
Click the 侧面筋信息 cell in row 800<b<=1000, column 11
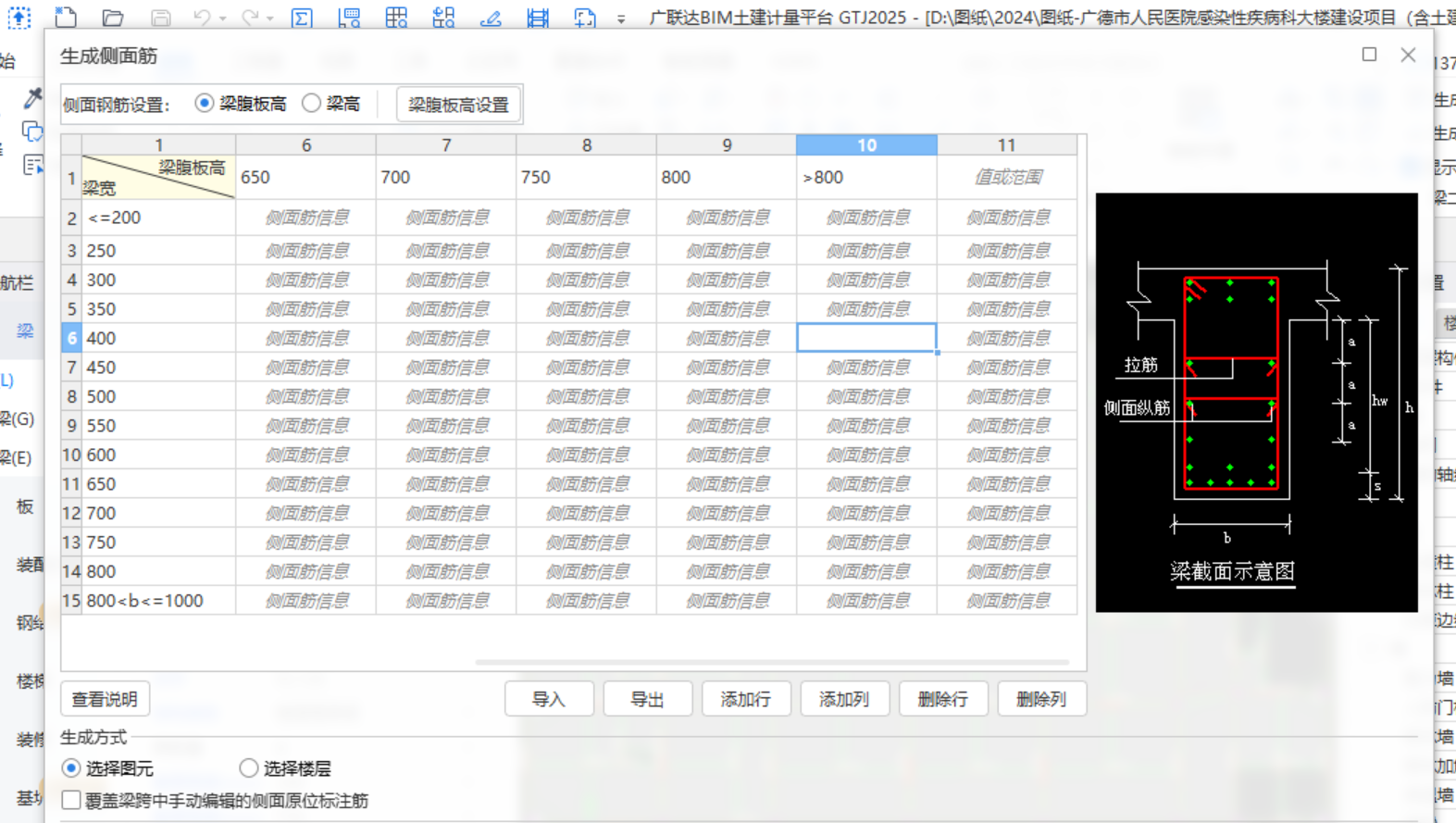click(1007, 601)
